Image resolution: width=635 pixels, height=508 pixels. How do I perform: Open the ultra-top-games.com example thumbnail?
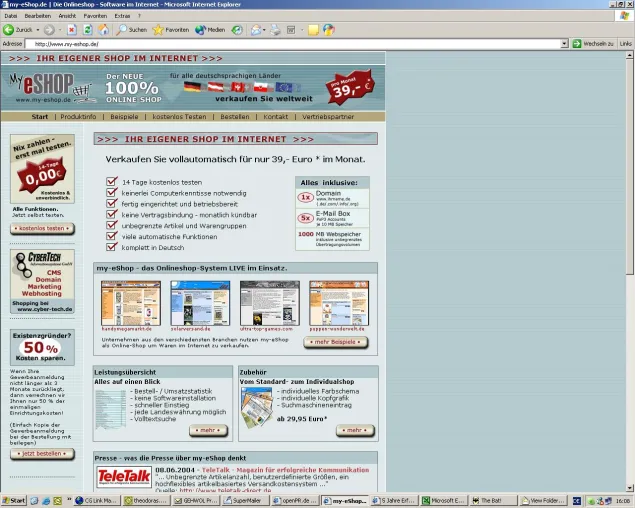click(270, 303)
